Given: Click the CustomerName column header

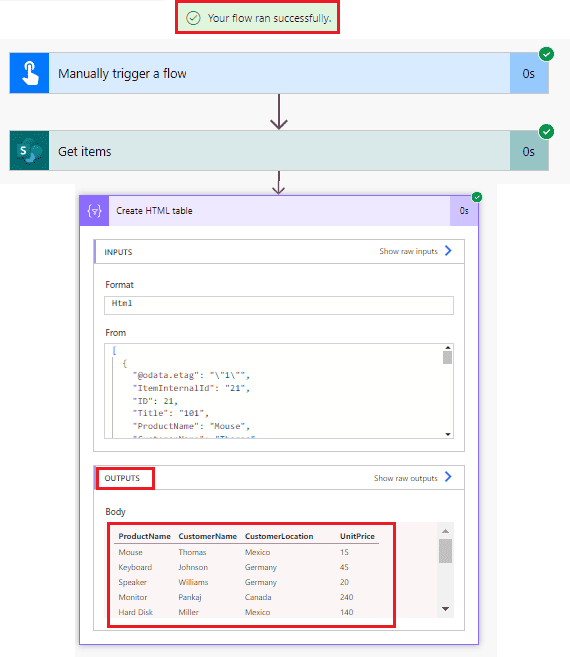Looking at the screenshot, I should (x=207, y=536).
